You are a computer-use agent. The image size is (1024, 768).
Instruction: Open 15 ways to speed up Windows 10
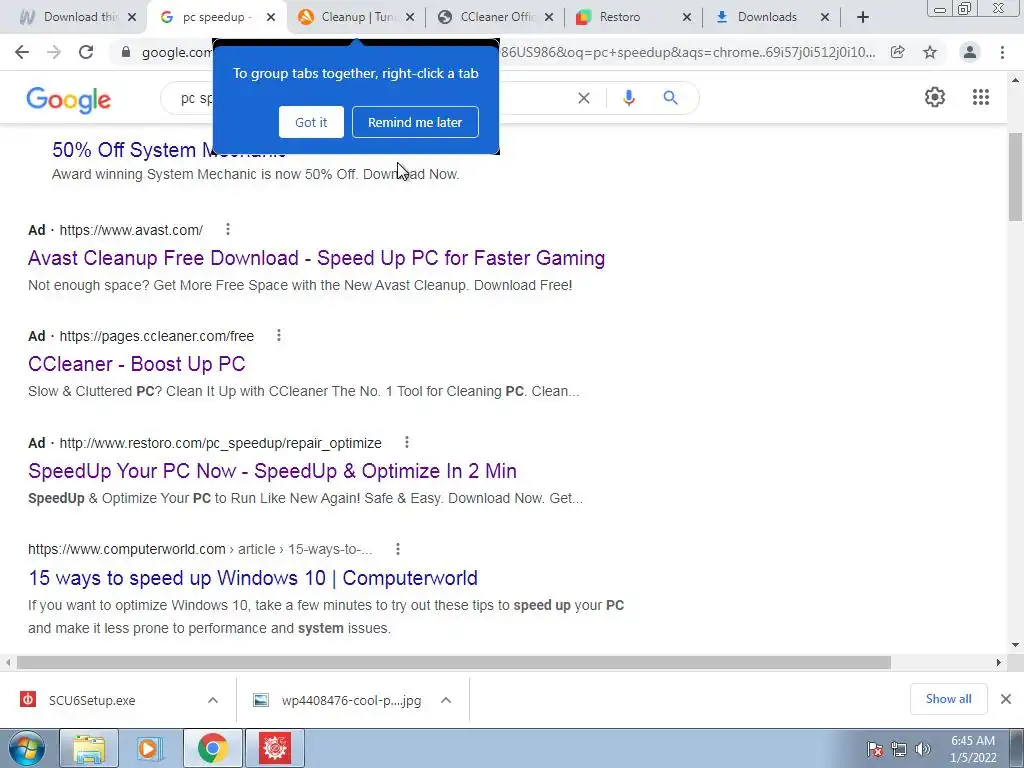tap(253, 578)
